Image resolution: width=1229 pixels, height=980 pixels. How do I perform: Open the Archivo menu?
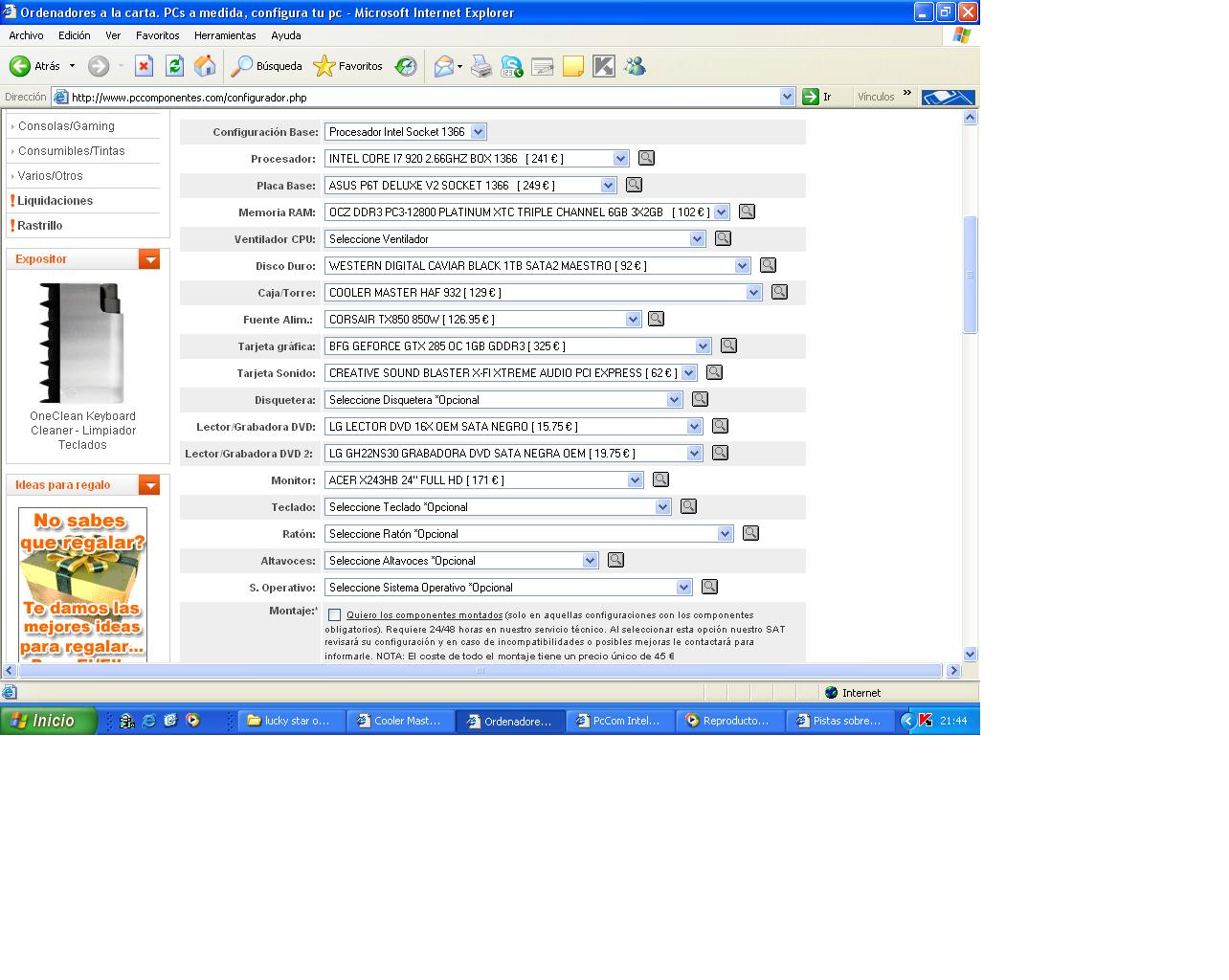pos(26,35)
